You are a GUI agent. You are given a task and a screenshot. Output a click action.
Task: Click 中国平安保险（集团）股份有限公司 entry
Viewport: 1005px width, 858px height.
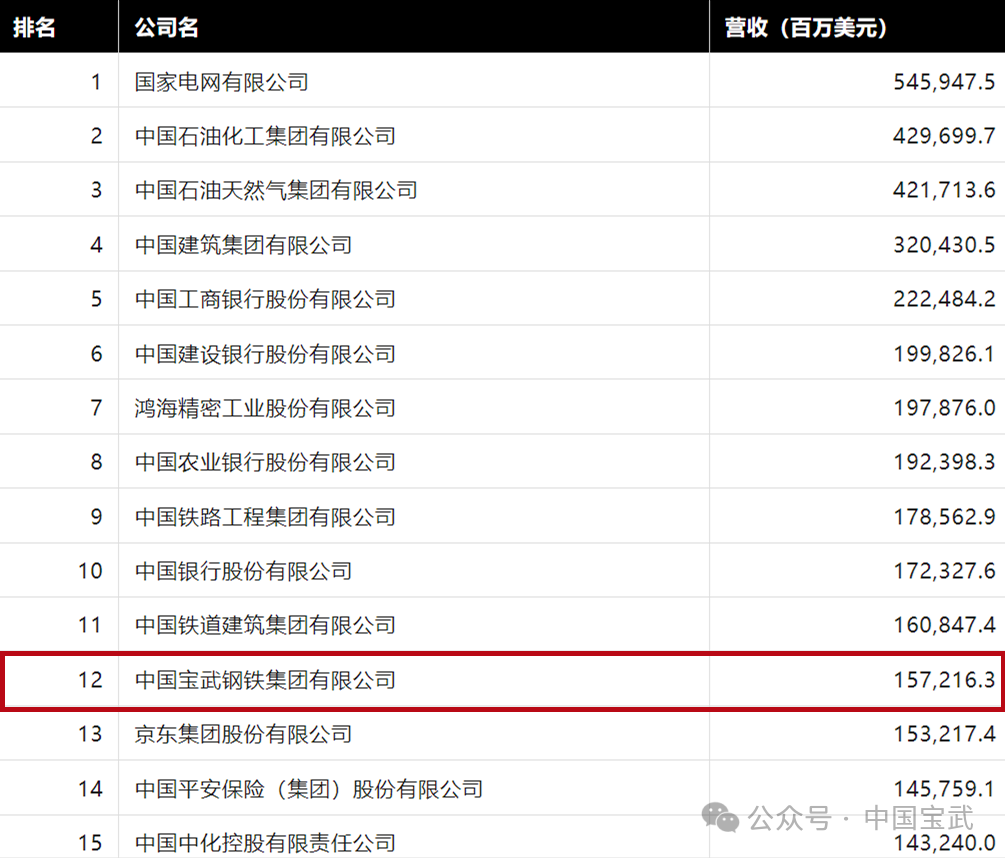tap(309, 789)
